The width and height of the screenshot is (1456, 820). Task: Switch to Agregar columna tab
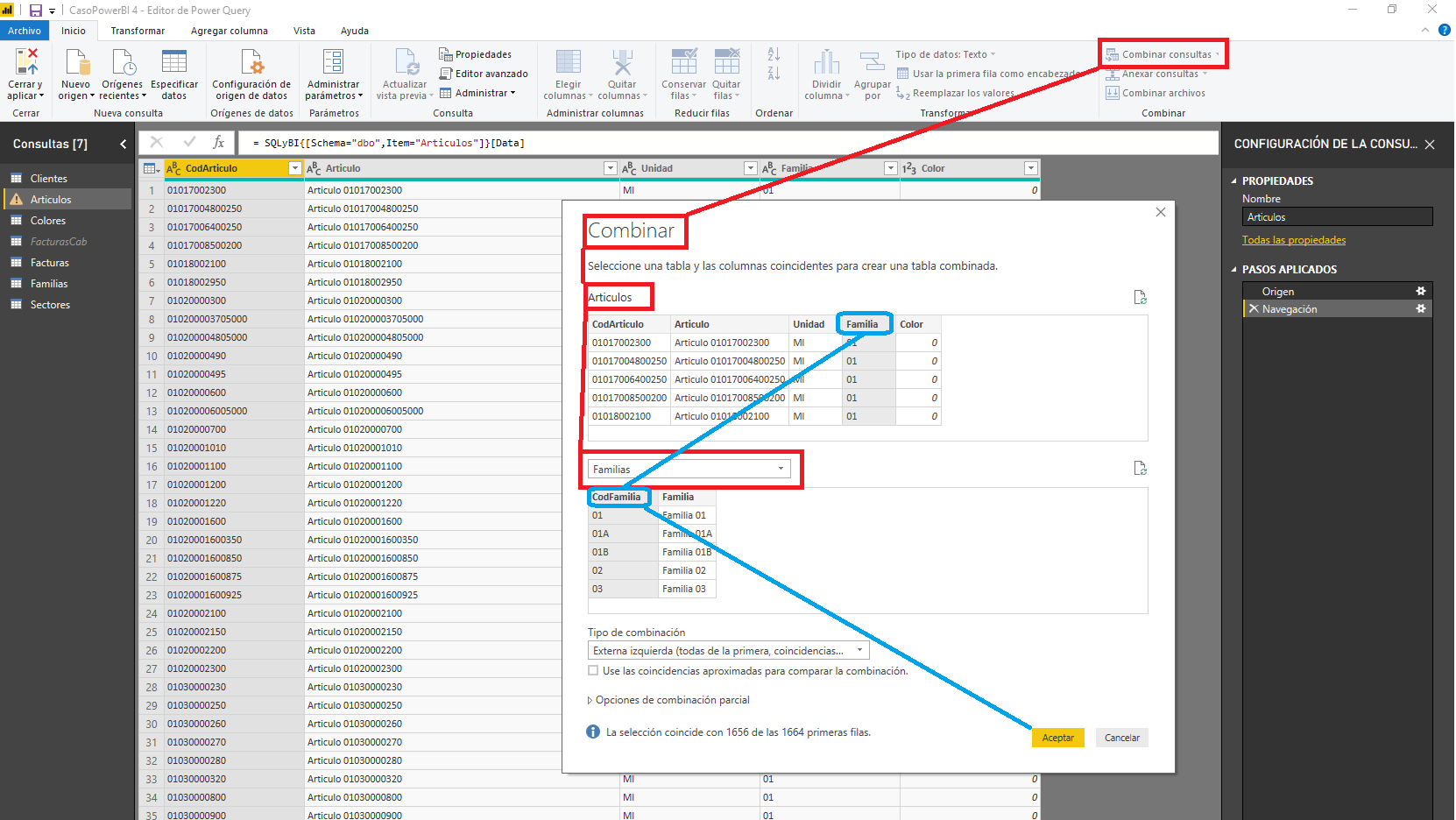(230, 31)
